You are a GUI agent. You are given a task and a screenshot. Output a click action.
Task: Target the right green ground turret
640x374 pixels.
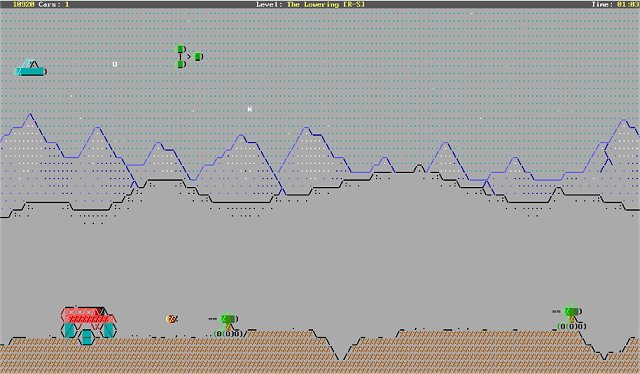pos(570,318)
